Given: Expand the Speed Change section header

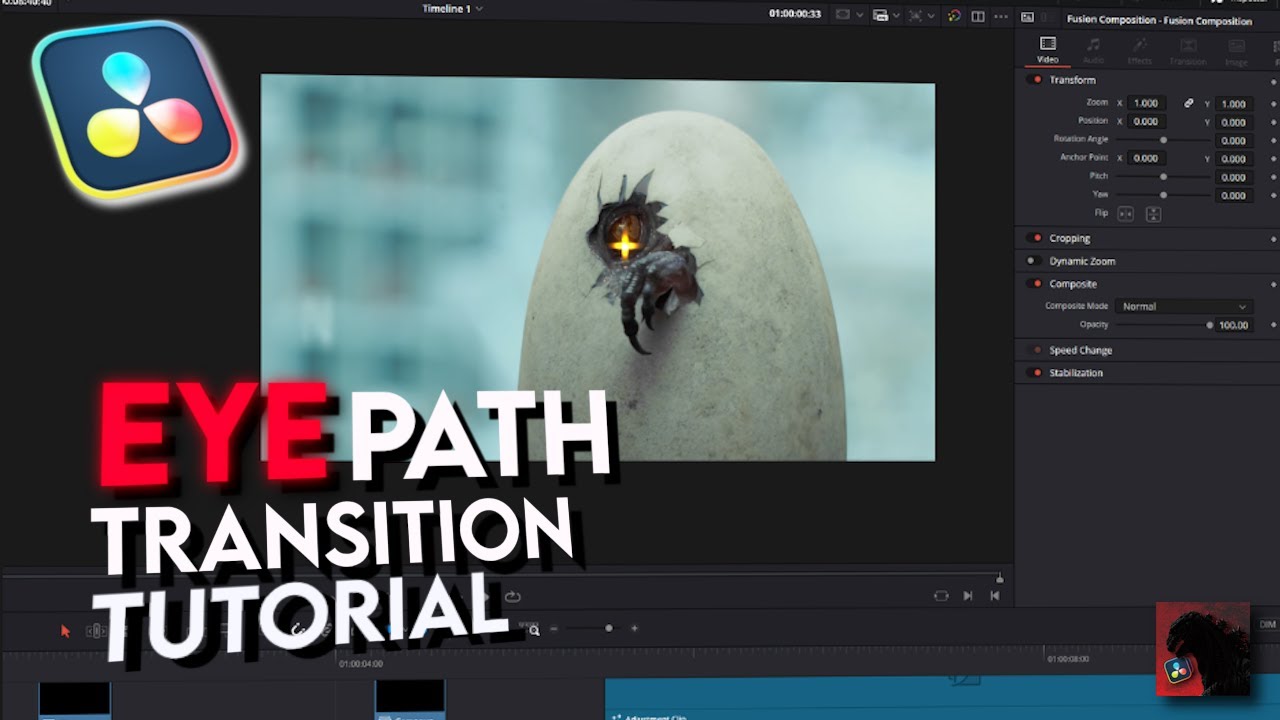Looking at the screenshot, I should click(x=1080, y=350).
